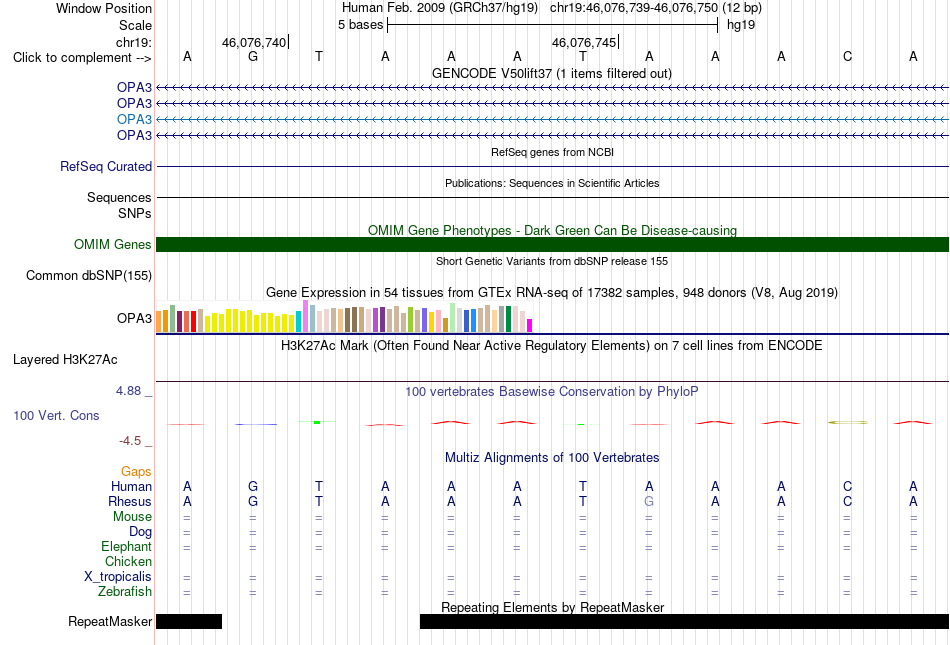Click 'Click to complement -->' to complement bases
Image resolution: width=950 pixels, height=645 pixels.
pos(82,58)
